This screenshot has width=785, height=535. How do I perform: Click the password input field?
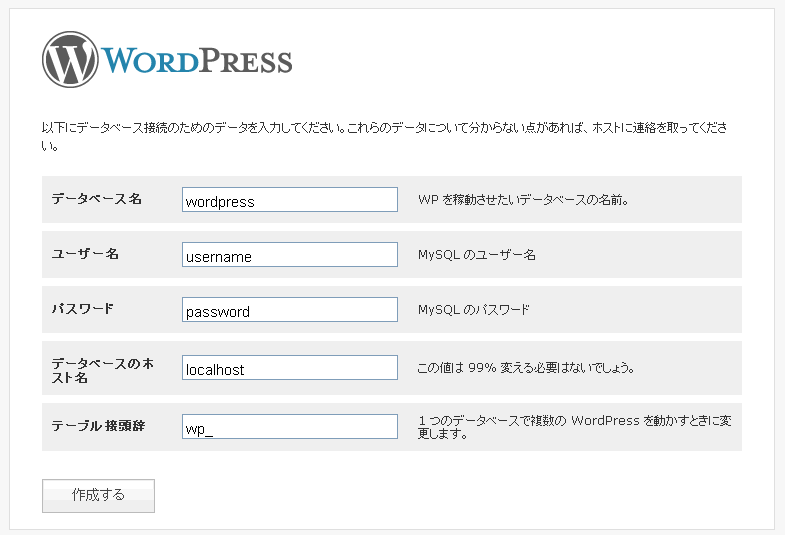pos(290,310)
